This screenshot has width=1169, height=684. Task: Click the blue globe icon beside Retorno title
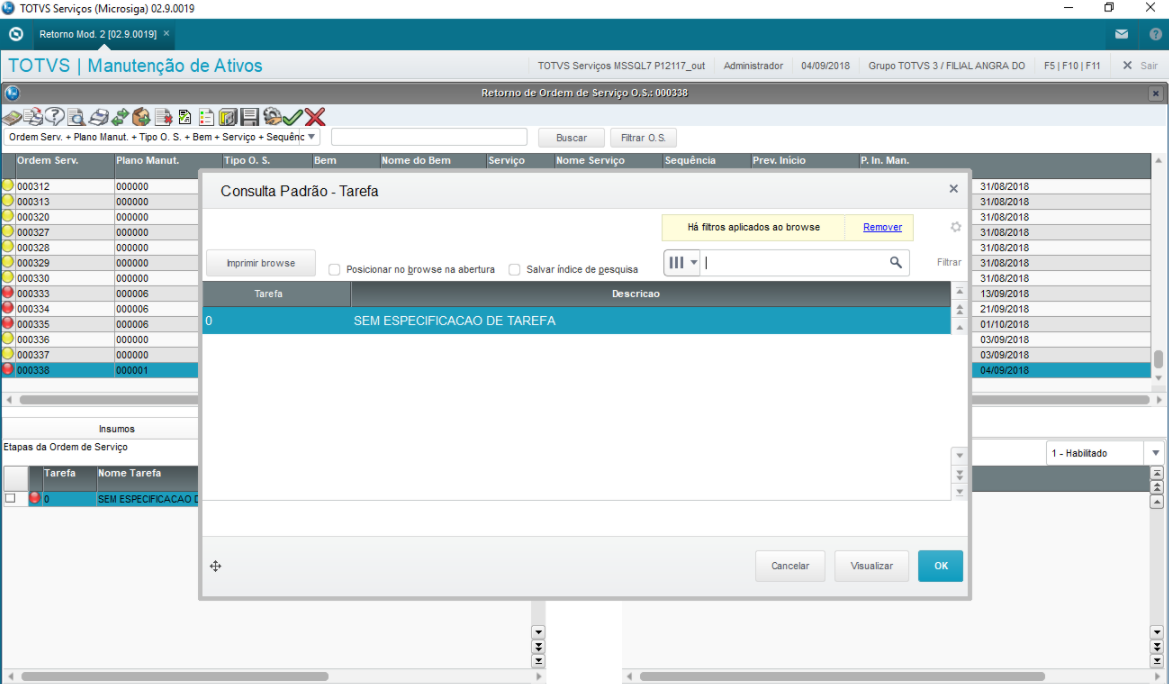(x=12, y=93)
